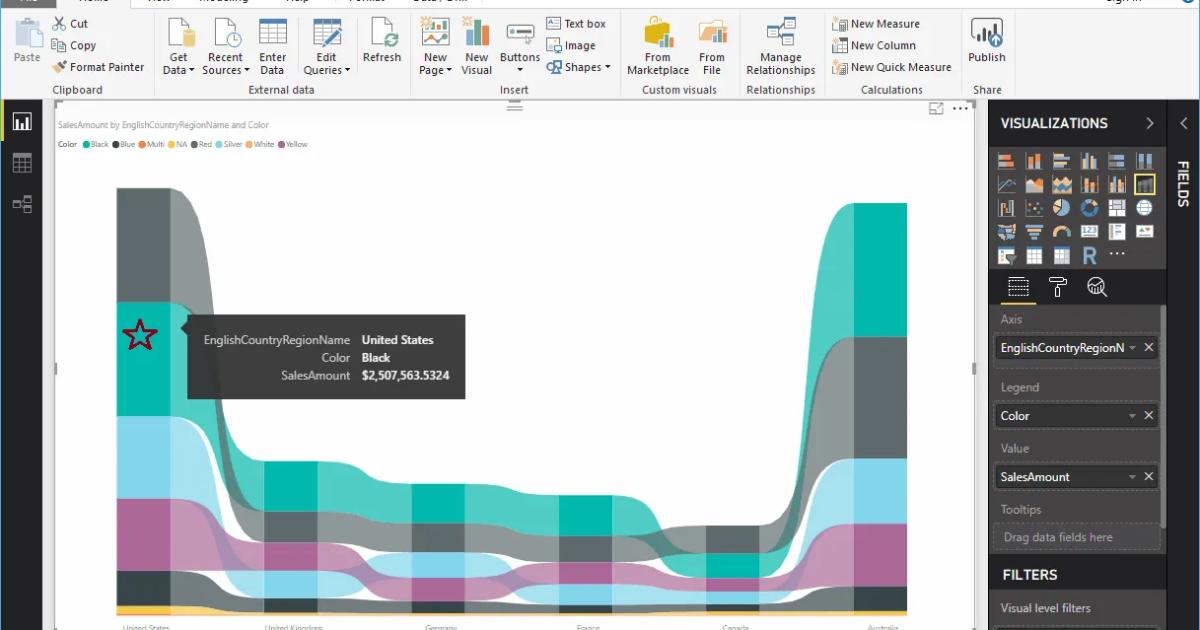Image resolution: width=1200 pixels, height=630 pixels.
Task: Open Focus mode on the chart
Action: pyautogui.click(x=936, y=108)
